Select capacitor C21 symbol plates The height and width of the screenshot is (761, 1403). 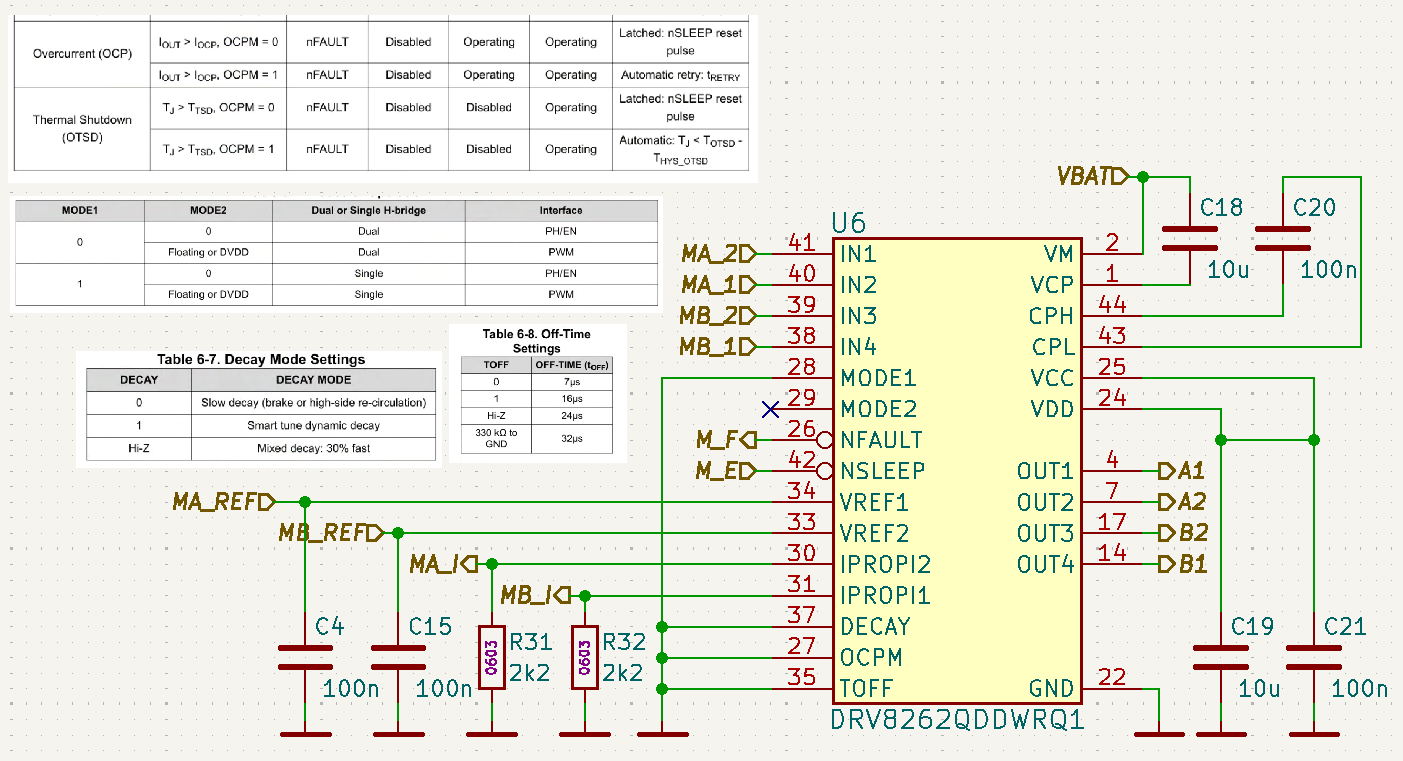tap(1314, 657)
